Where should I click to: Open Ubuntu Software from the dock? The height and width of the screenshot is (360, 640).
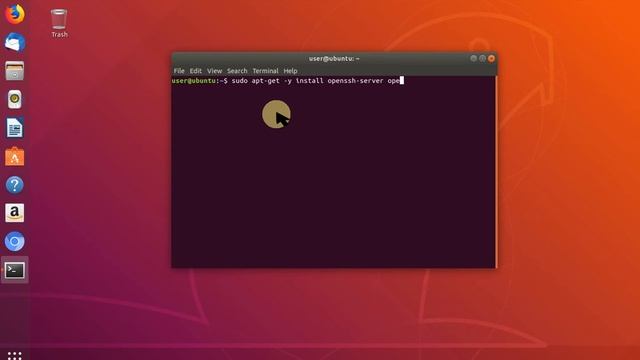point(15,156)
